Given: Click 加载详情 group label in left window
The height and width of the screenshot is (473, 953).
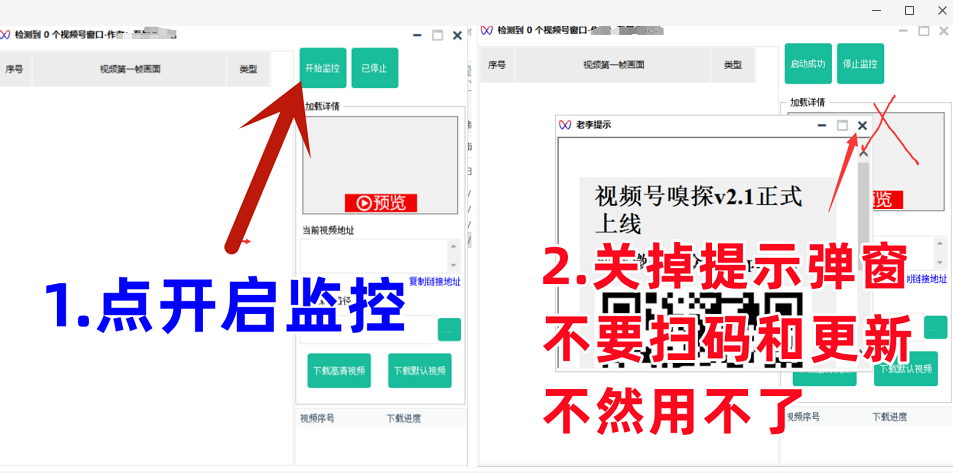Looking at the screenshot, I should (x=322, y=106).
